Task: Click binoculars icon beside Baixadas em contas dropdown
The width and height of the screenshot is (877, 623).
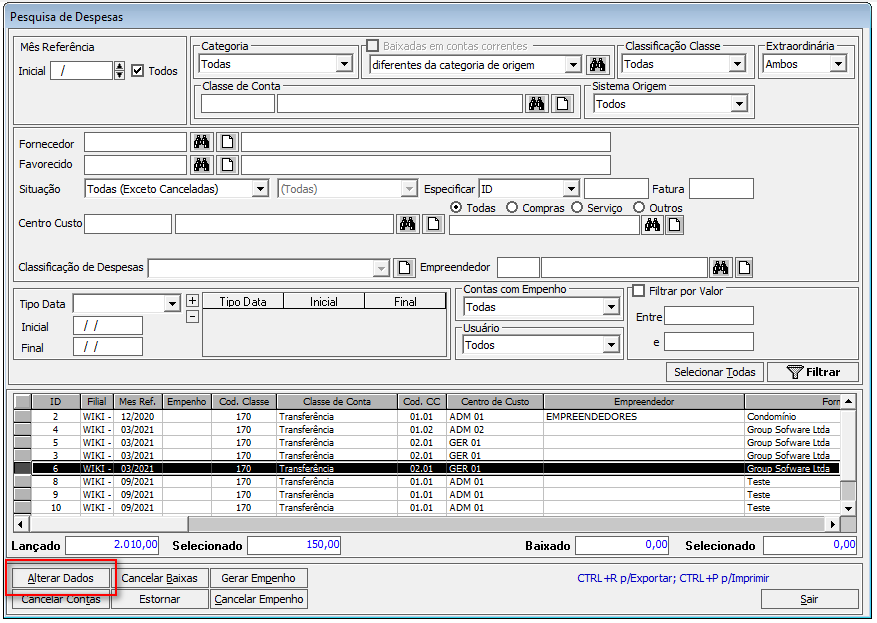Action: (x=597, y=65)
